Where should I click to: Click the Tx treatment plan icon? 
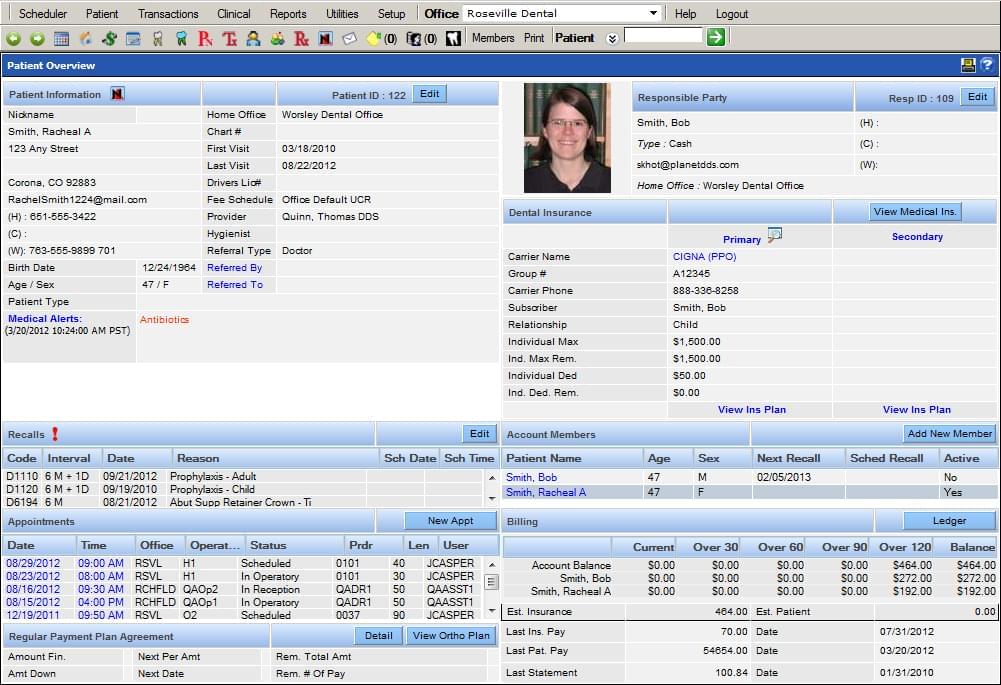[x=231, y=38]
